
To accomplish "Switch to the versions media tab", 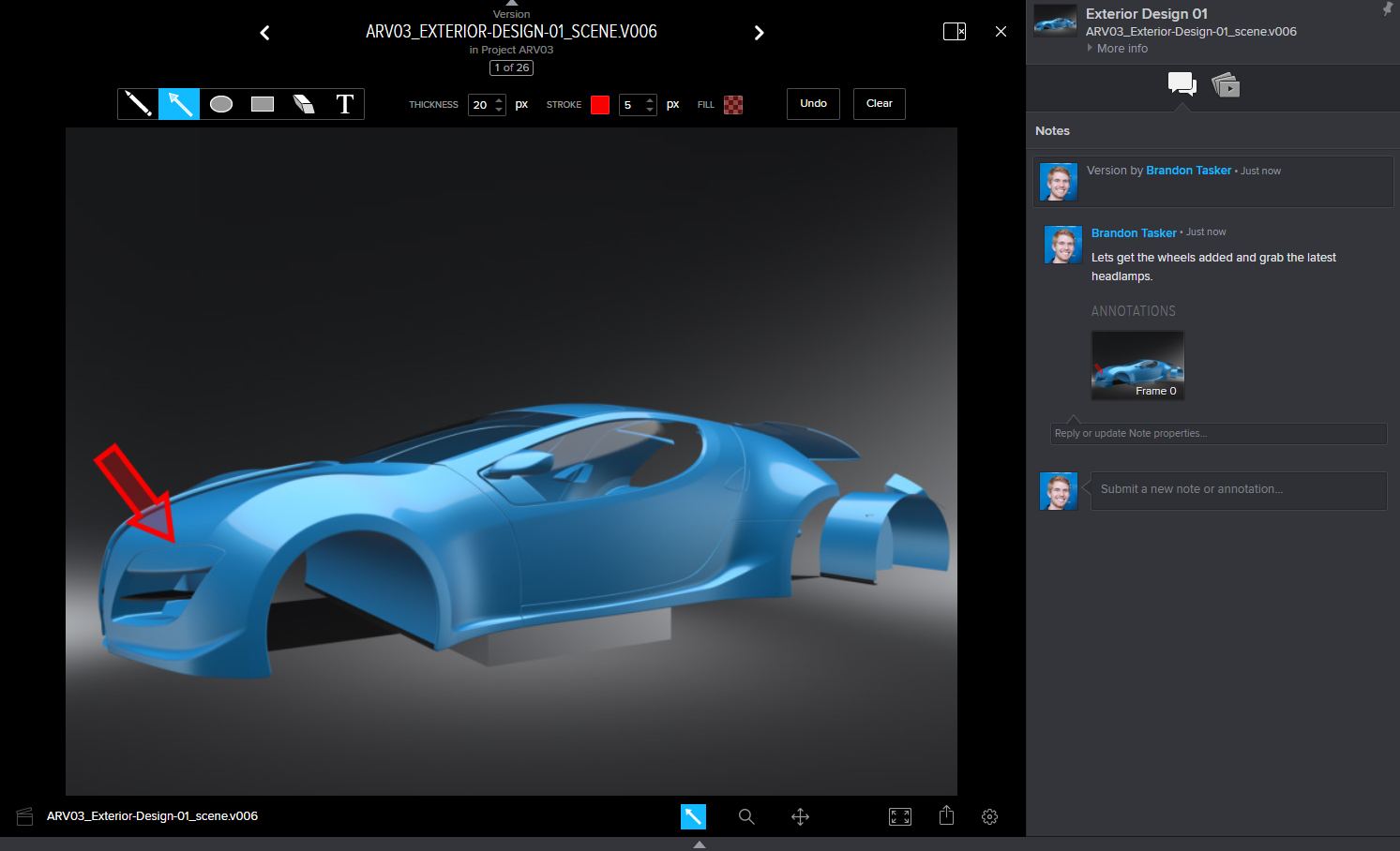I will pos(1226,86).
